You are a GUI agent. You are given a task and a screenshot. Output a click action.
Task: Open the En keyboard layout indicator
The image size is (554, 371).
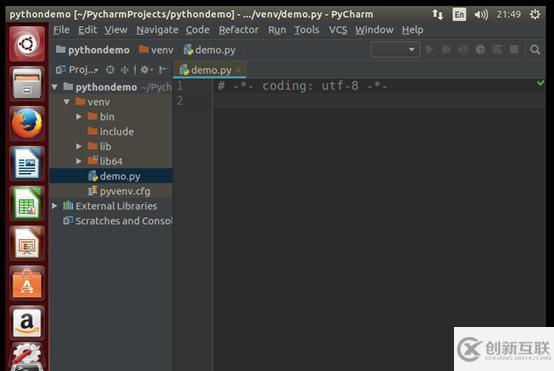coord(459,14)
